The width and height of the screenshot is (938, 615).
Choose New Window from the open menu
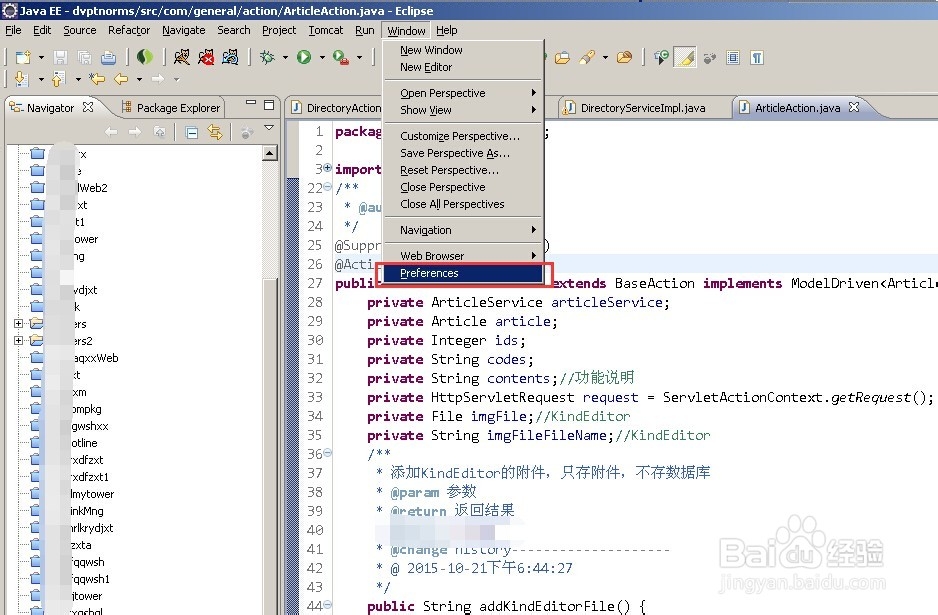coord(433,49)
